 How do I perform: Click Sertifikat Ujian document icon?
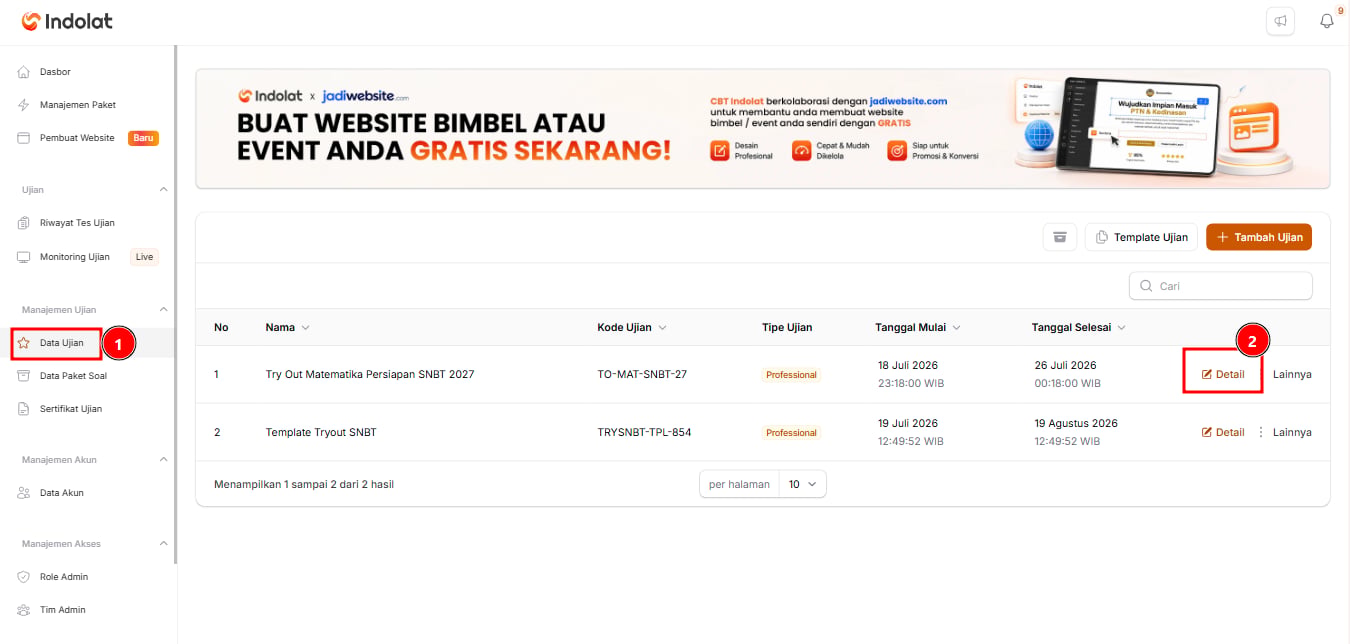(24, 409)
